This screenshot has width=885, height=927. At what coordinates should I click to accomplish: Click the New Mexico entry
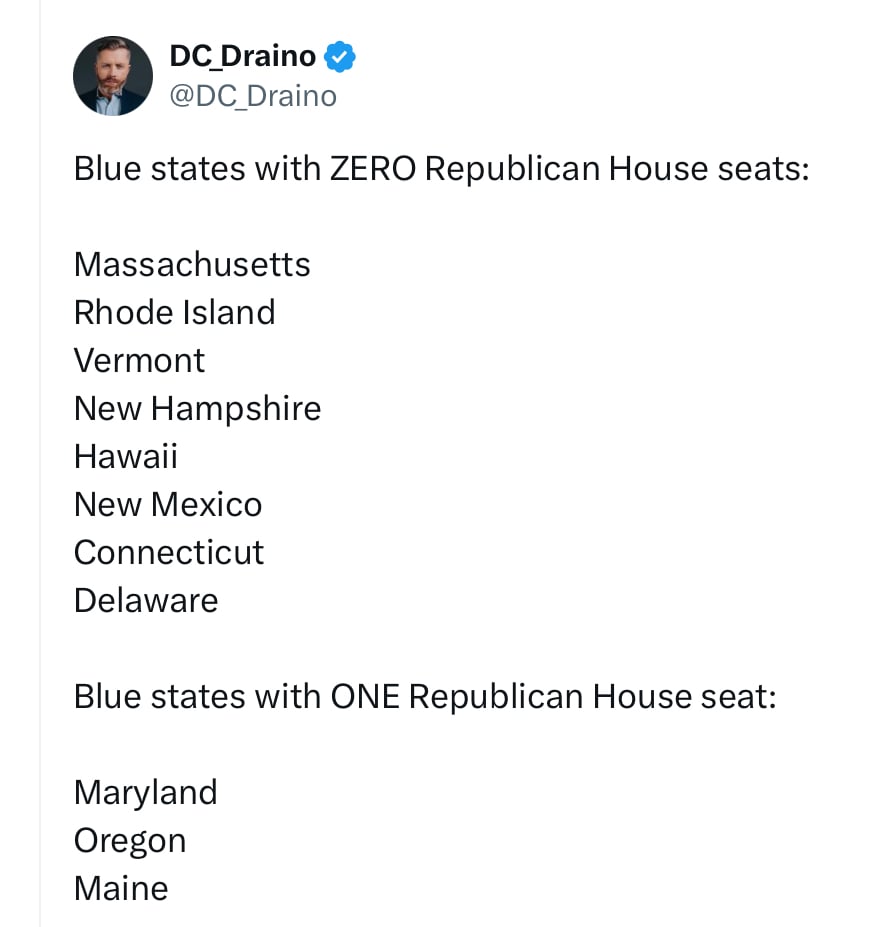point(168,505)
